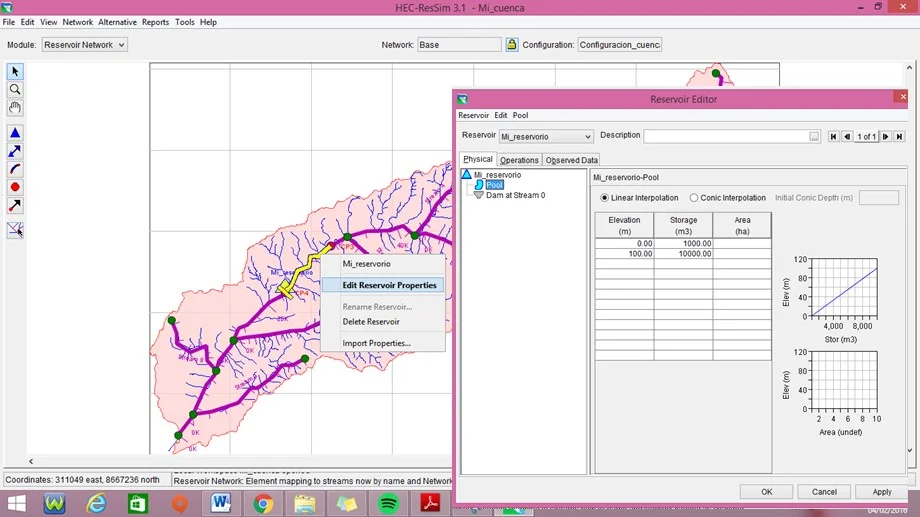Switch to the Operations tab

519,160
